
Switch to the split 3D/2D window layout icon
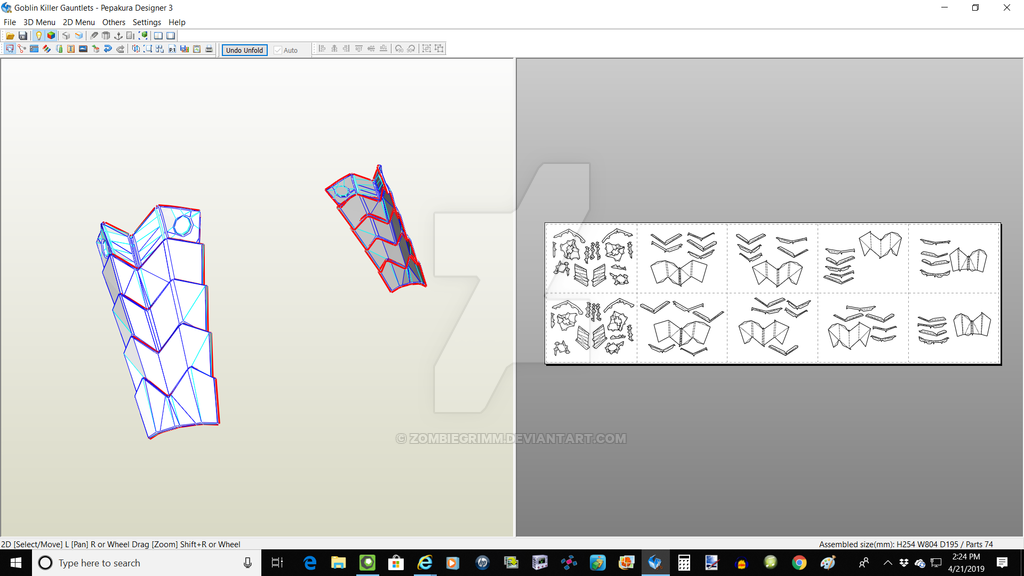pos(158,36)
